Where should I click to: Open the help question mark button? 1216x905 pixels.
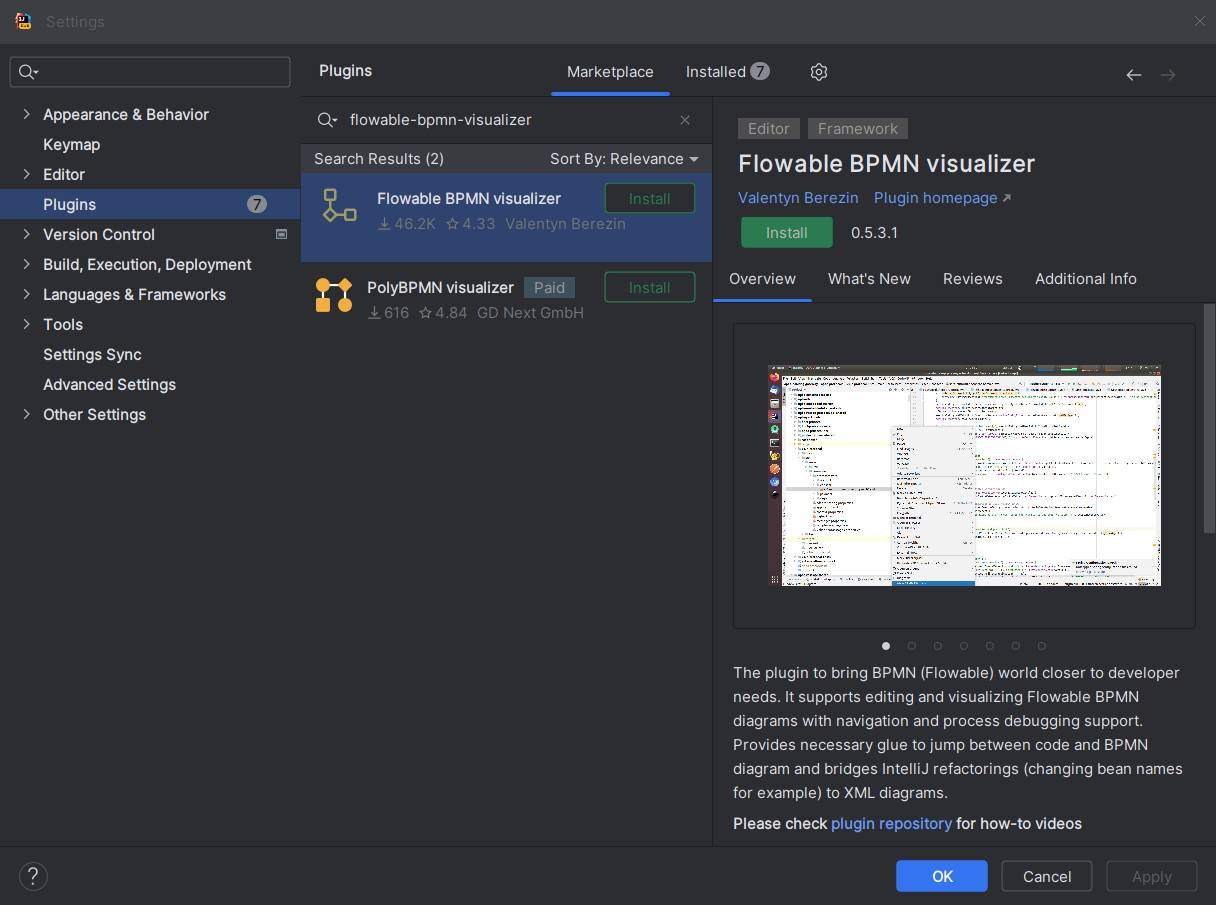33,876
